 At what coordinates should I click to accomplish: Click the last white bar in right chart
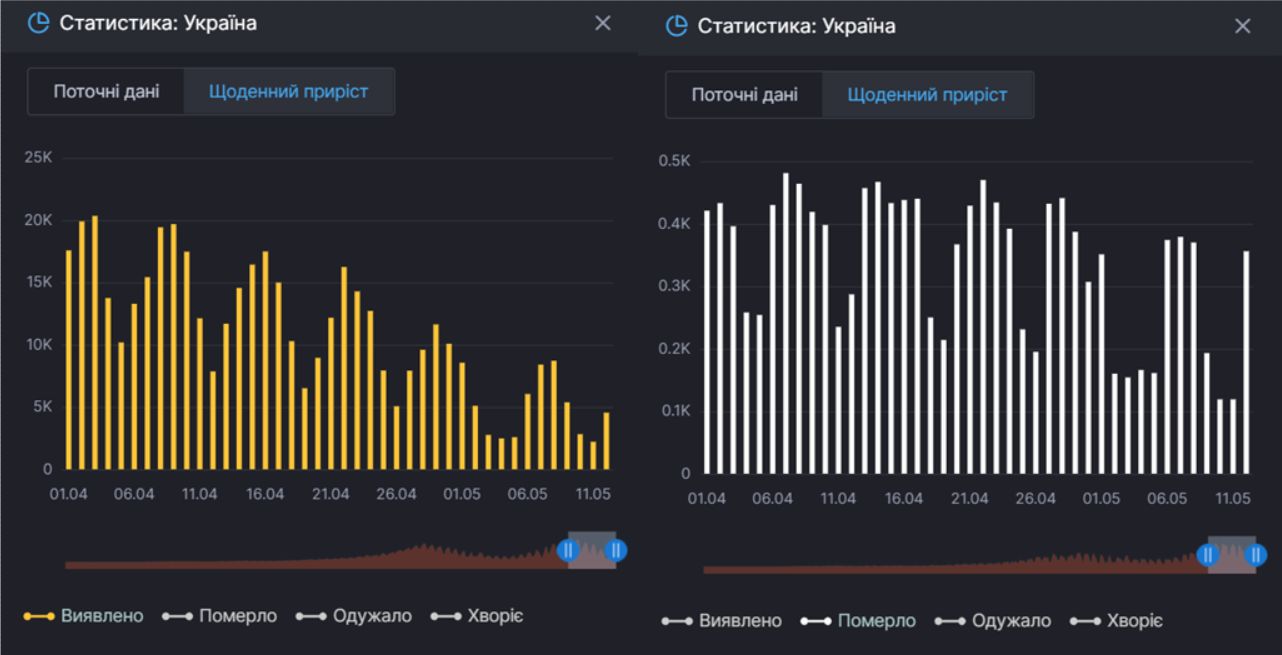click(x=1246, y=362)
